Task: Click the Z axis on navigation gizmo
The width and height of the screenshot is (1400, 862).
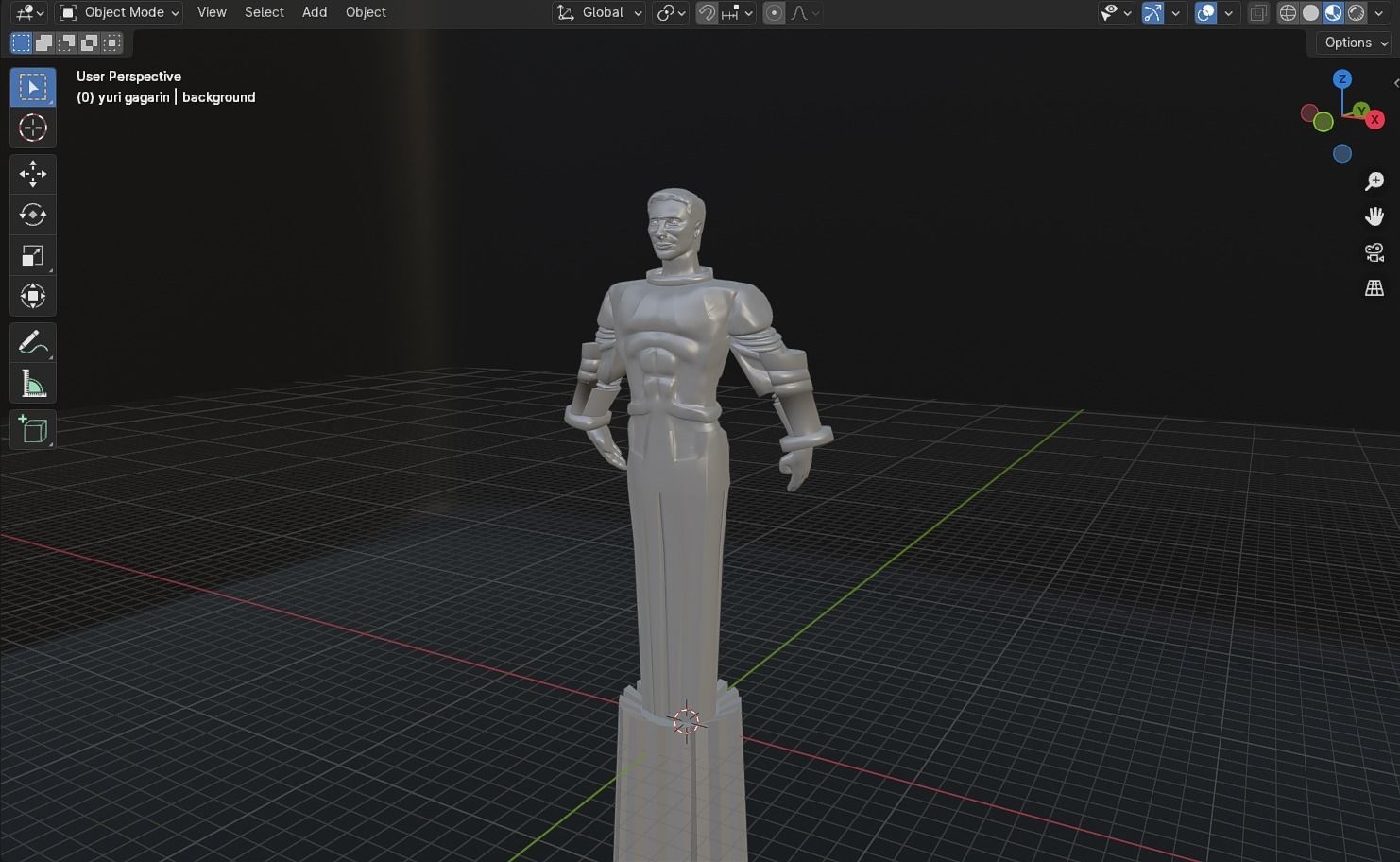Action: pos(1342,78)
